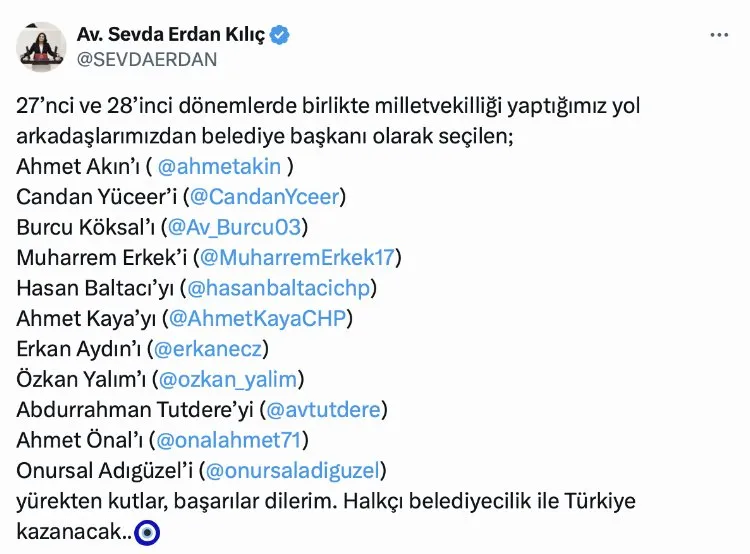Click the @onursaladiguzel mention
Screen dimensions: 750x554
[292, 469]
